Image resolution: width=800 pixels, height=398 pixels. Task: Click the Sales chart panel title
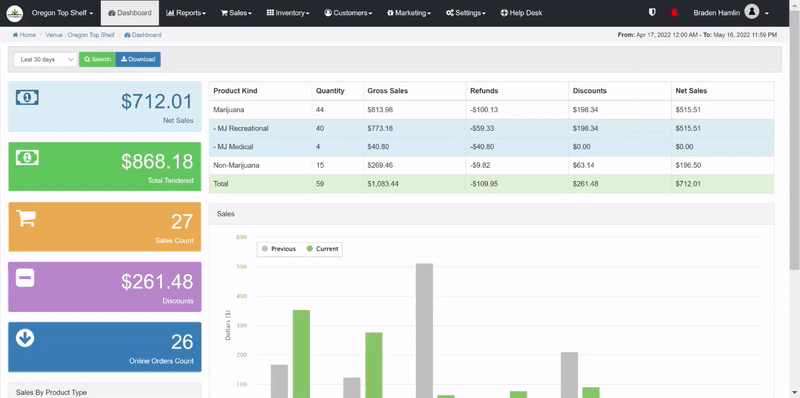coord(226,214)
